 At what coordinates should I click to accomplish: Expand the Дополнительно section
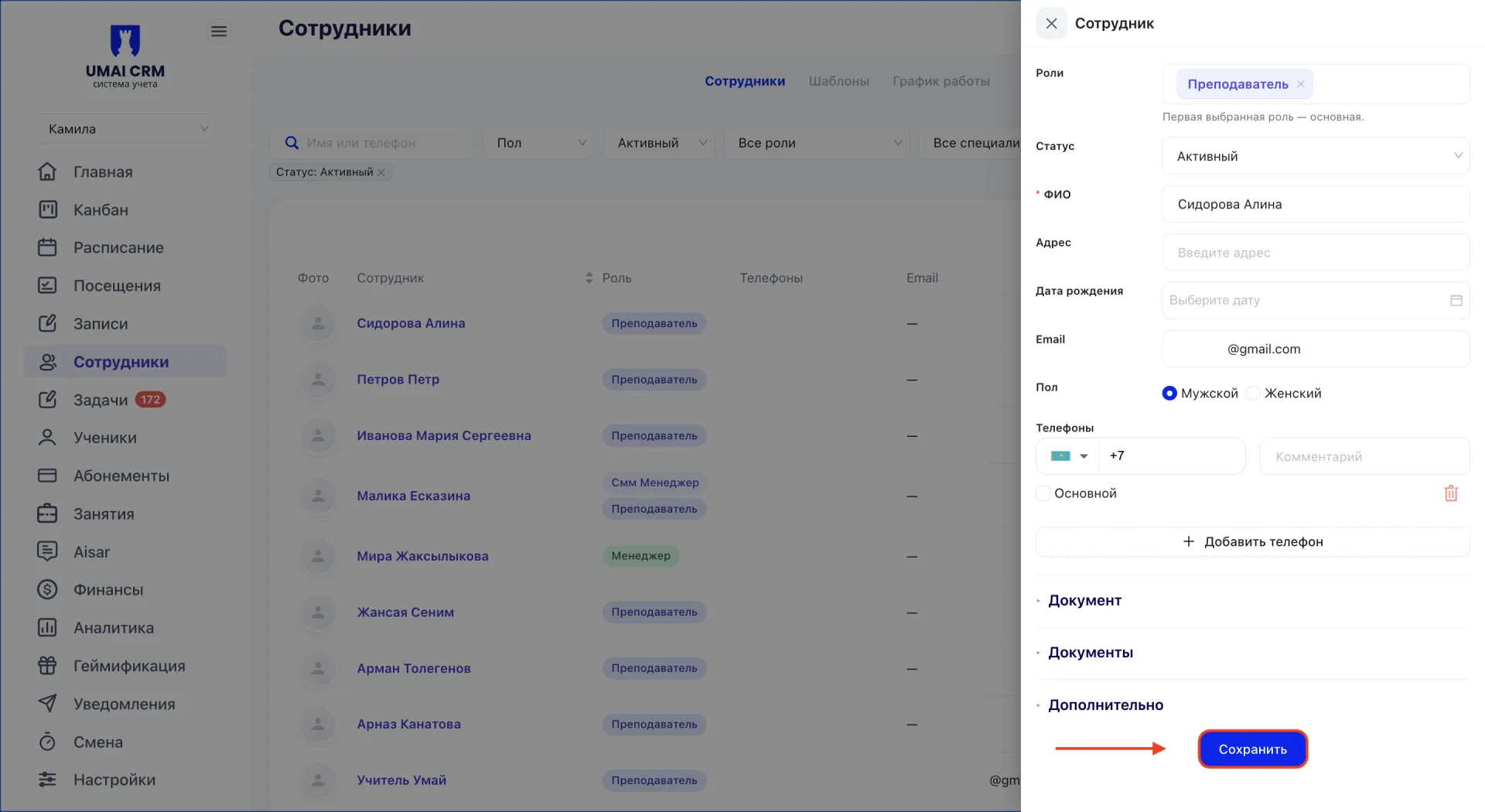coord(1105,705)
